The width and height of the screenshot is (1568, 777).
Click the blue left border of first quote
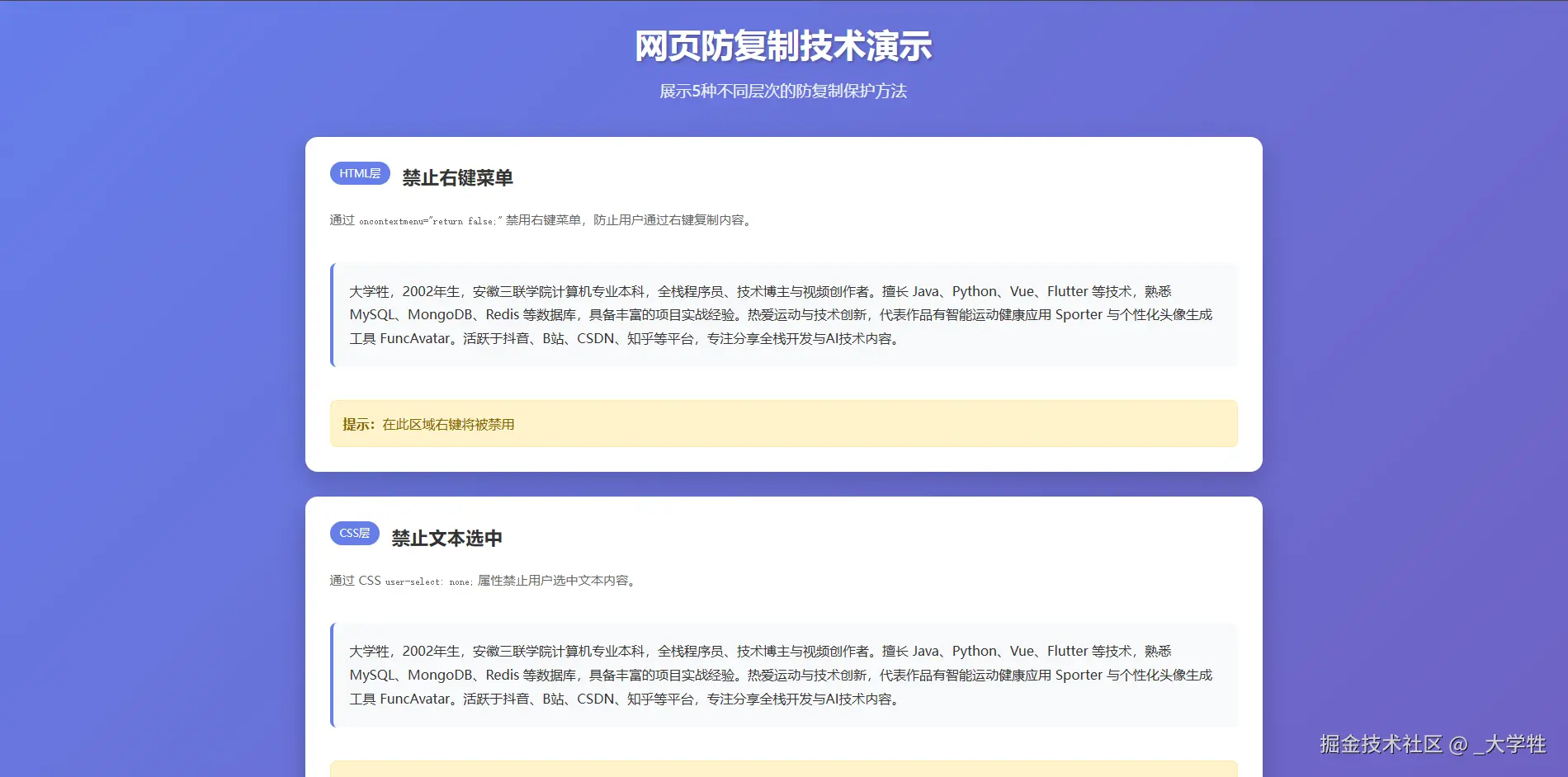tap(333, 314)
